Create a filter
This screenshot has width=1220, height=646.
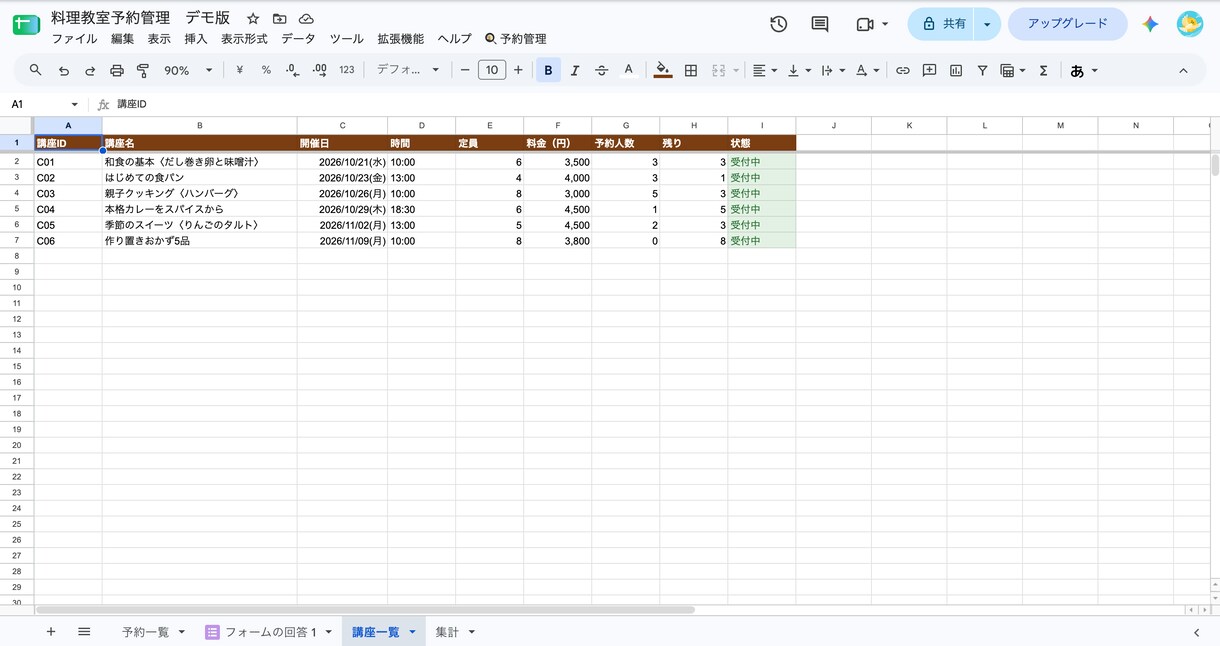tap(982, 70)
